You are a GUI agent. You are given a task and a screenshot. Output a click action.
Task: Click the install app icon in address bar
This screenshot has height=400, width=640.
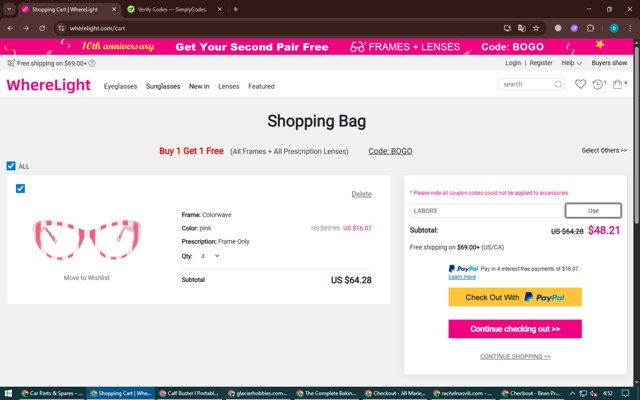507,28
